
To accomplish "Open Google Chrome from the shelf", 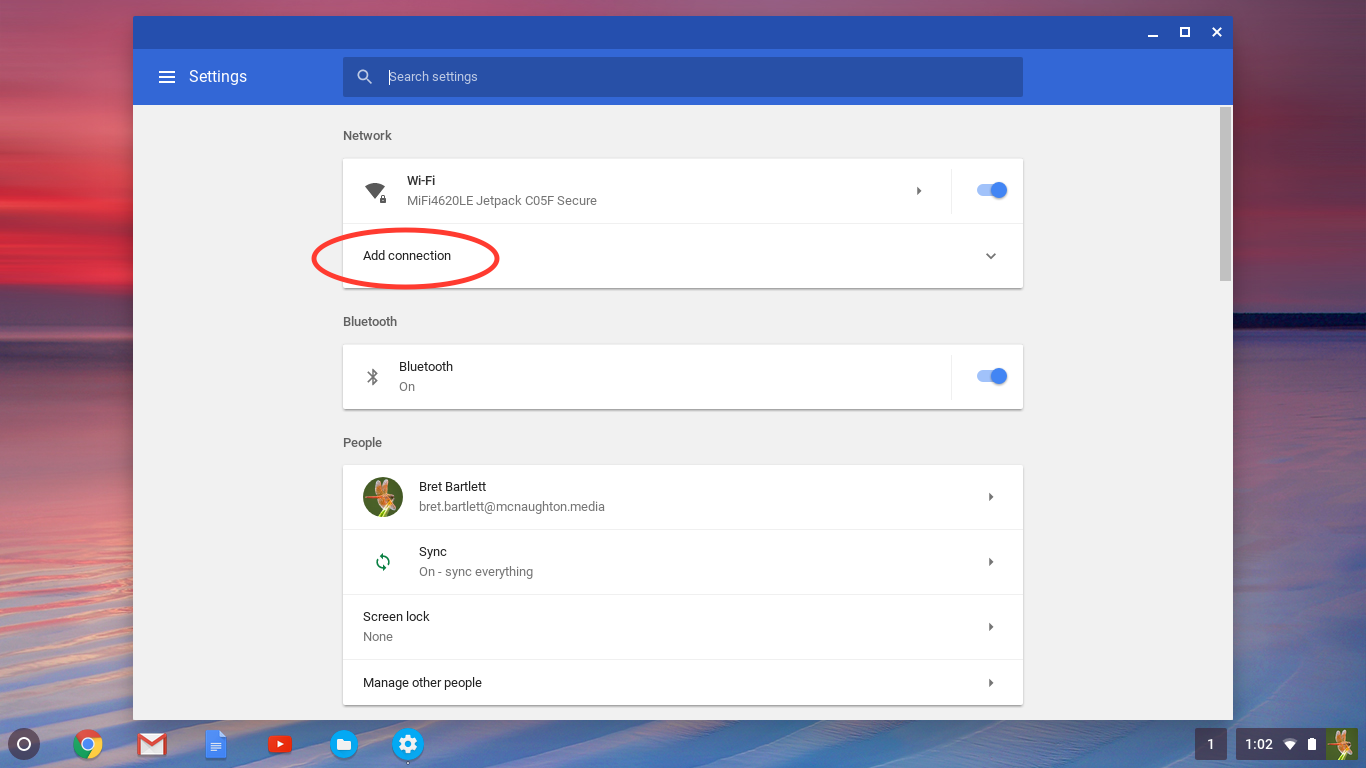I will click(x=88, y=744).
